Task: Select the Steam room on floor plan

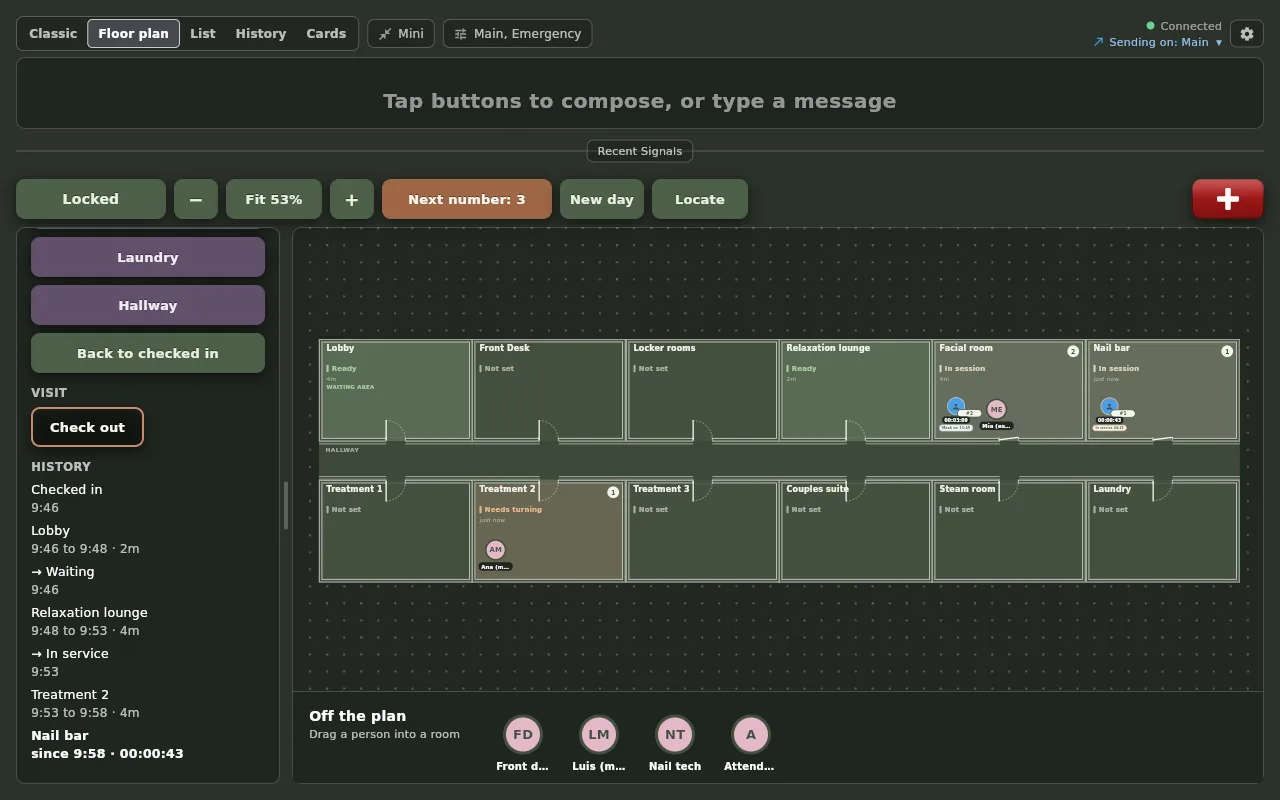Action: click(1009, 531)
